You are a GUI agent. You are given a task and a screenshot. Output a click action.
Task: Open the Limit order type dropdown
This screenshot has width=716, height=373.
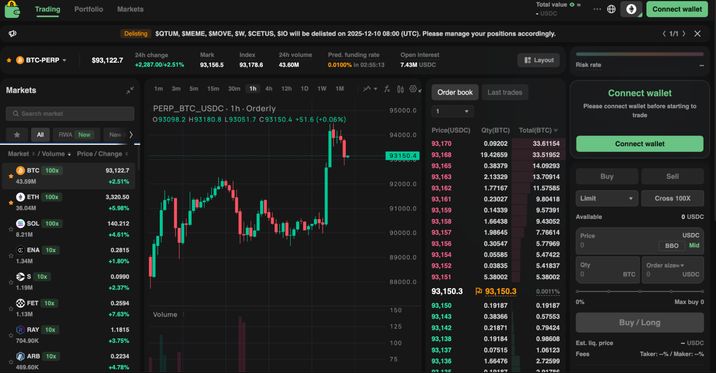click(x=606, y=198)
